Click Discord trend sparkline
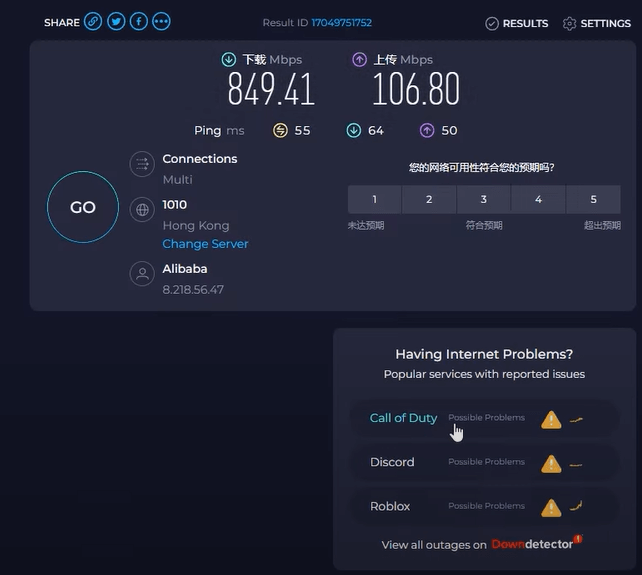642x575 pixels. 576,465
